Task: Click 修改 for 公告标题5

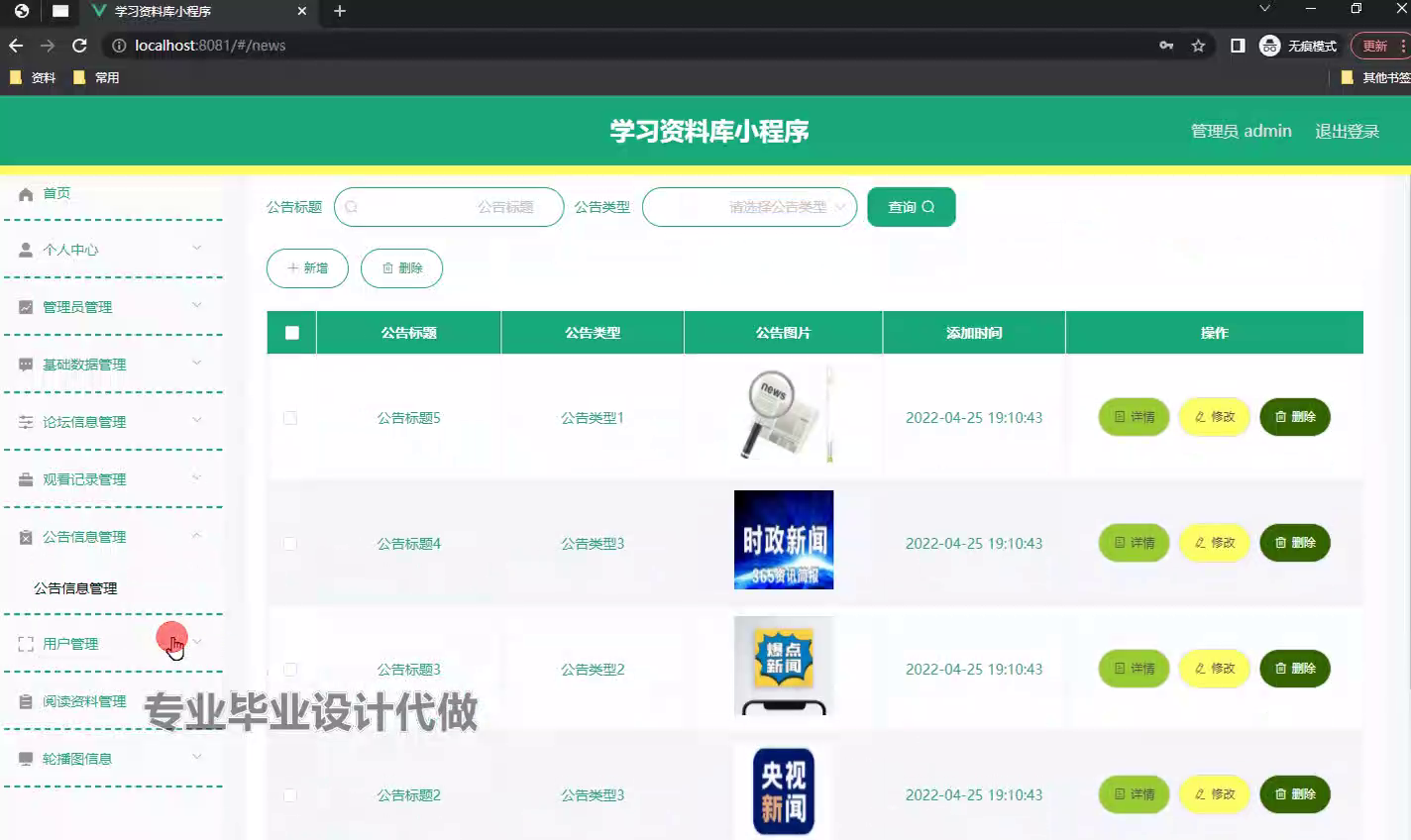Action: coord(1215,417)
